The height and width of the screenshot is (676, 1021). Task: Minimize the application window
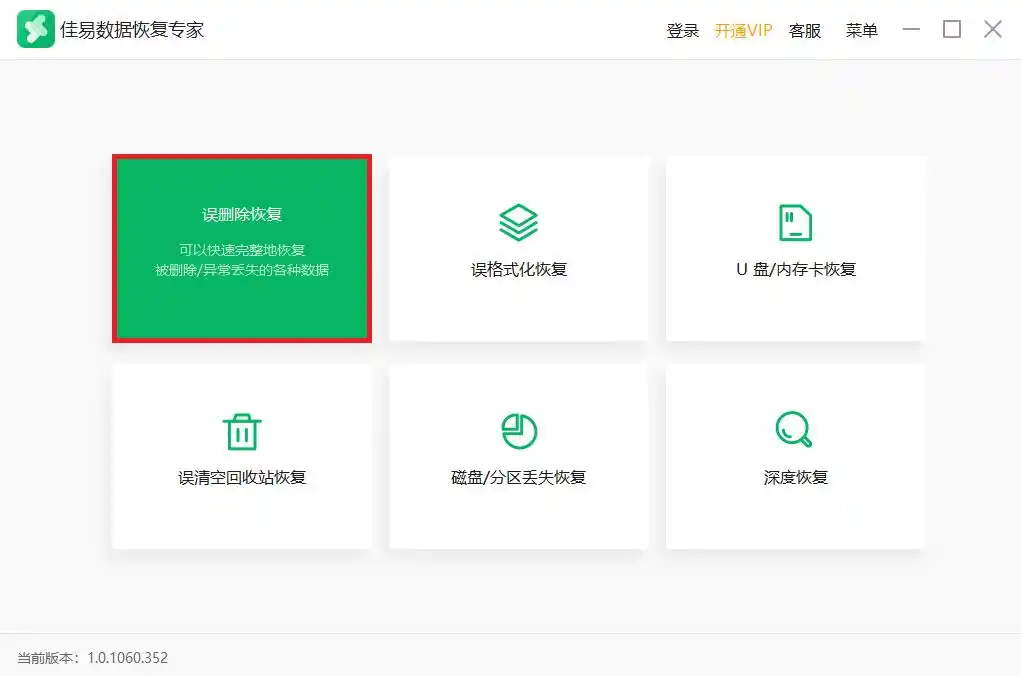[911, 30]
